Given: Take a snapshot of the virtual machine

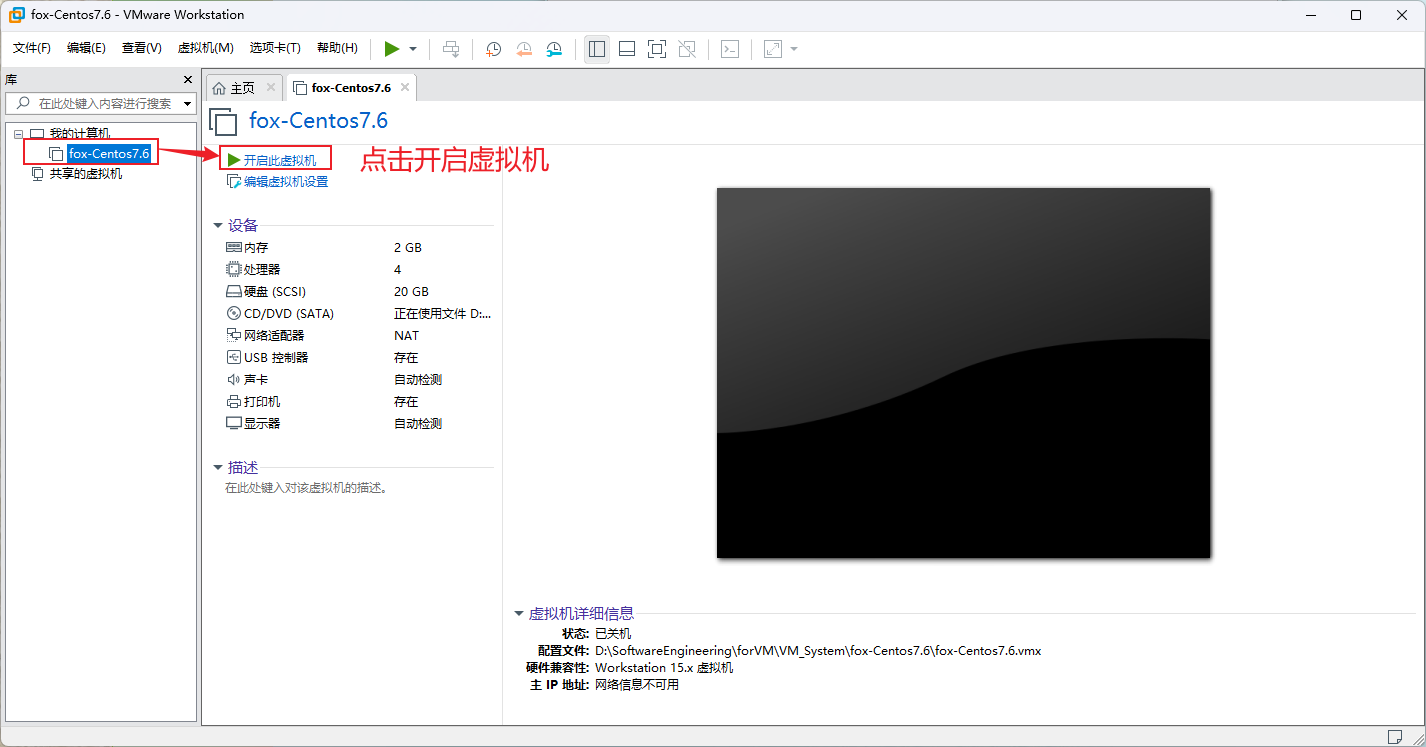Looking at the screenshot, I should pyautogui.click(x=493, y=49).
